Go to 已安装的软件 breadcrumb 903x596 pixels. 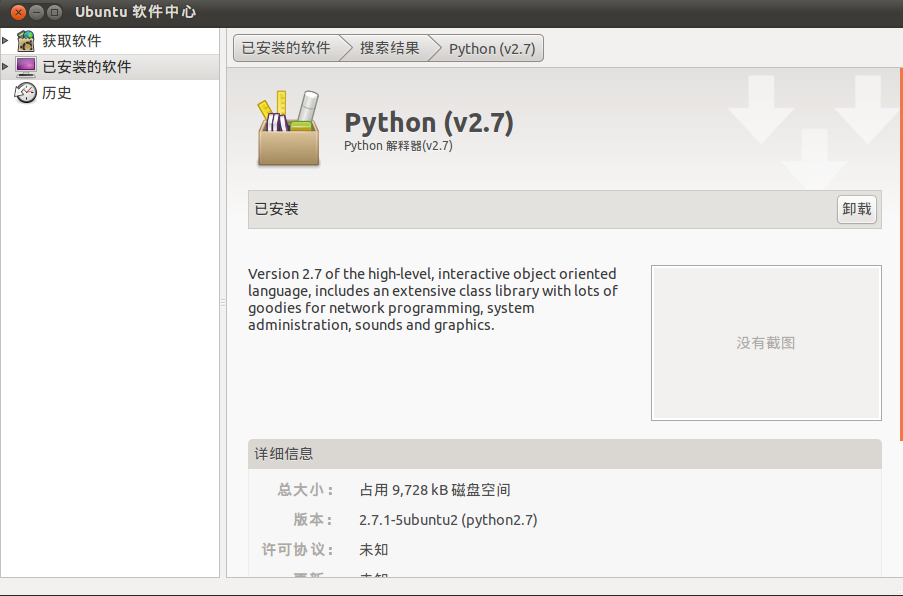point(286,48)
